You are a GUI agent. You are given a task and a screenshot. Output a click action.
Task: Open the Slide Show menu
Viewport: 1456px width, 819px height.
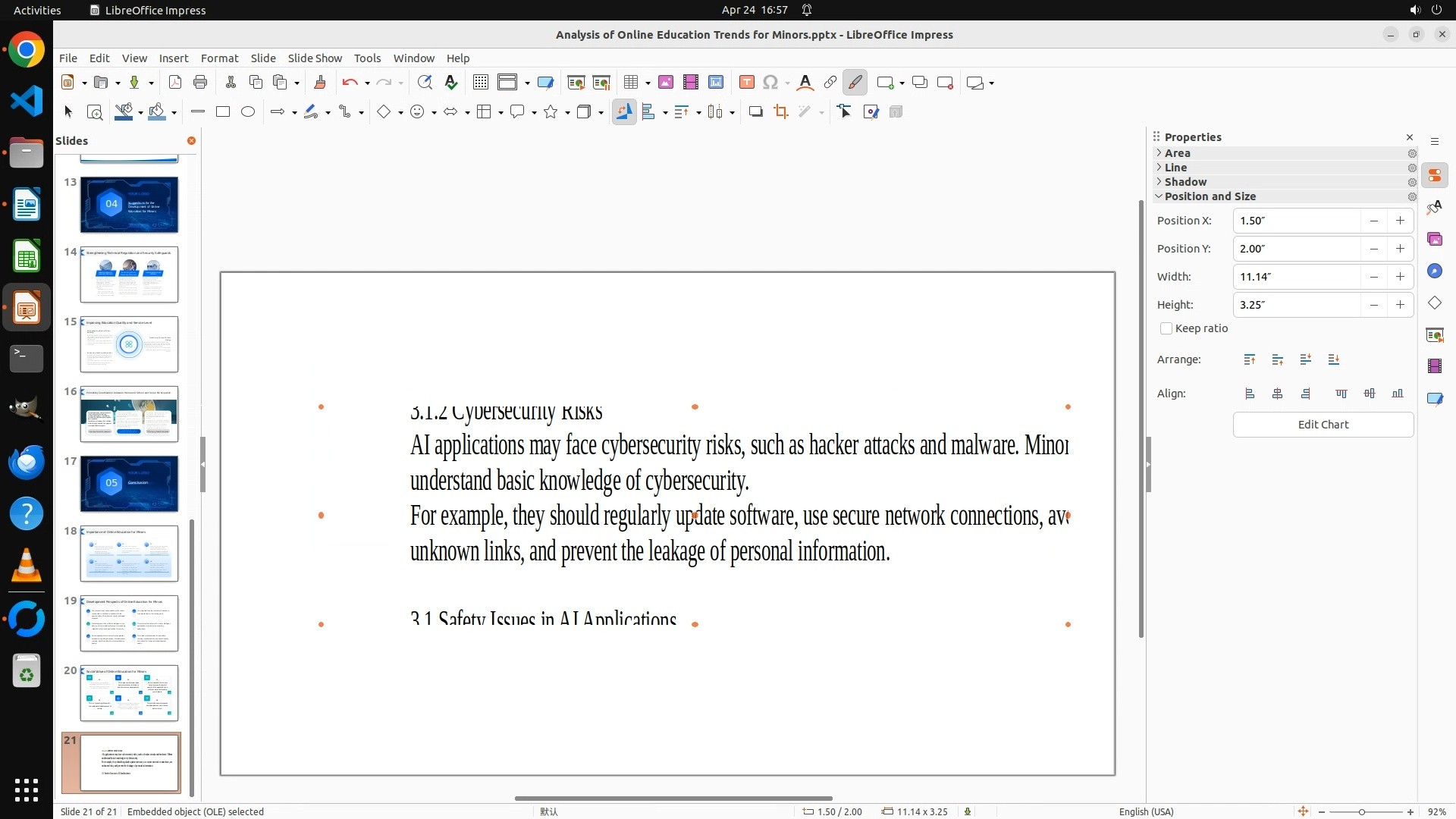[315, 58]
